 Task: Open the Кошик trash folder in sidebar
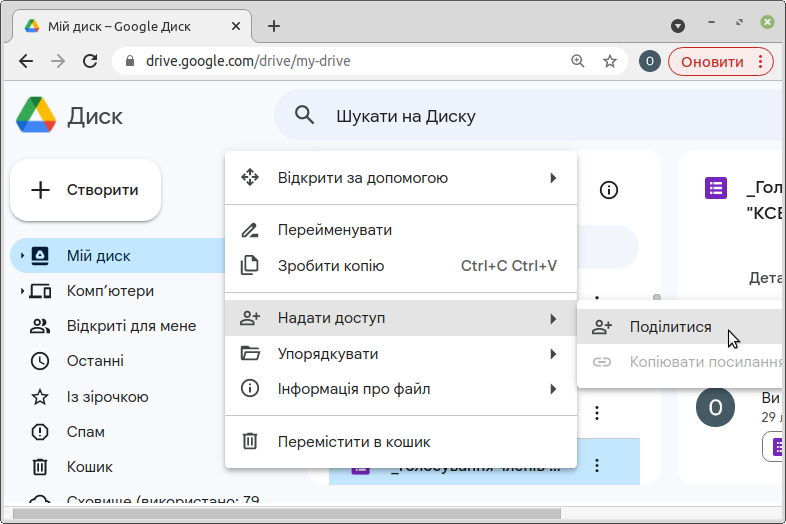pyautogui.click(x=89, y=467)
